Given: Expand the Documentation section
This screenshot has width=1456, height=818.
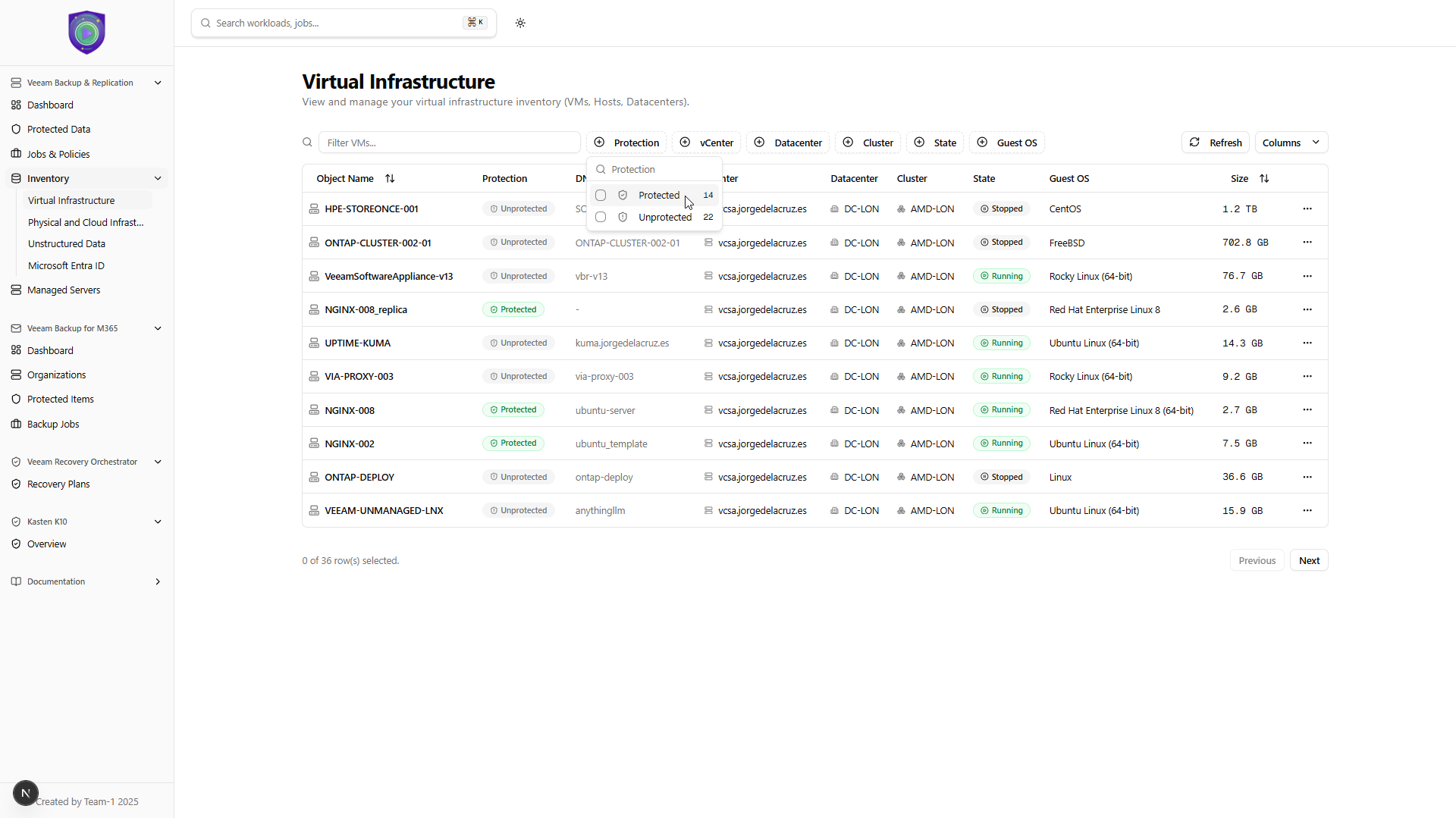Looking at the screenshot, I should point(158,582).
